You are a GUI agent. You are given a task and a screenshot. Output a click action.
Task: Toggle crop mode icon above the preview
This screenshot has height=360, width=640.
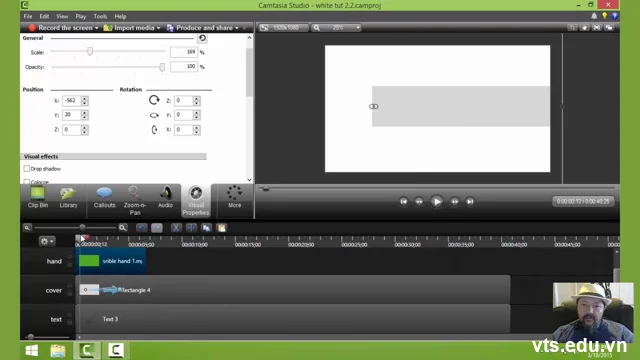pos(572,27)
